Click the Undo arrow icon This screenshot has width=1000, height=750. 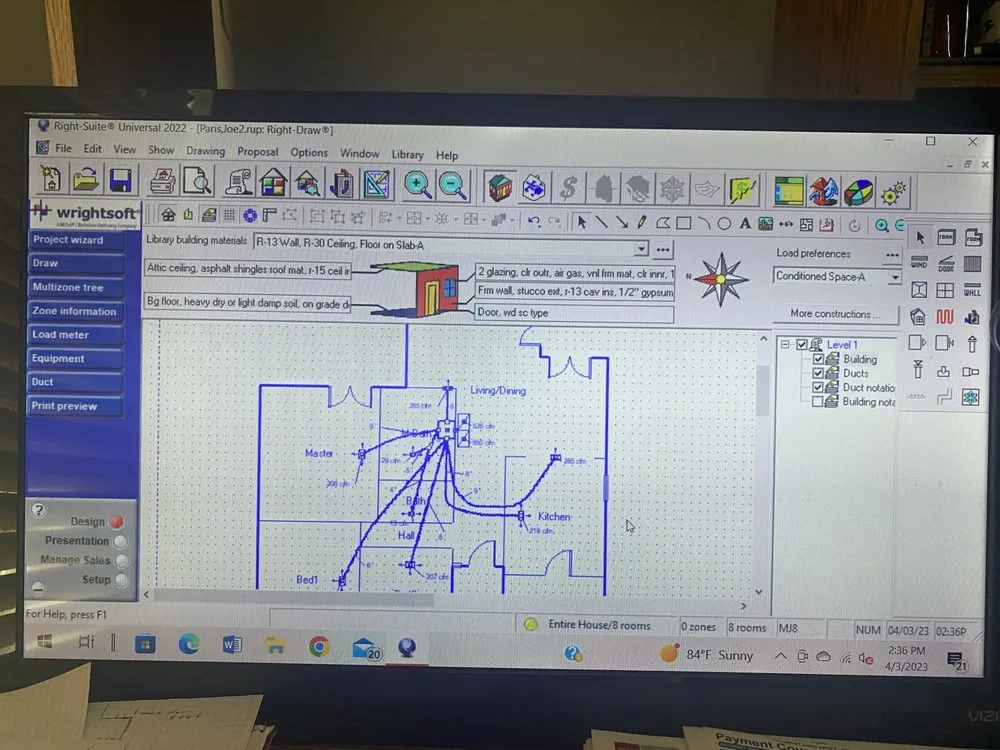click(x=534, y=222)
